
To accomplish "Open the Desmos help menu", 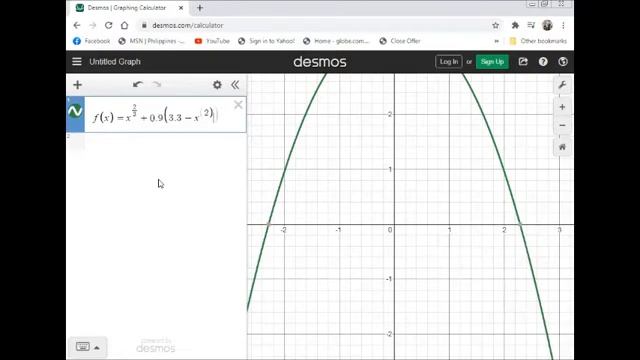I will (543, 62).
